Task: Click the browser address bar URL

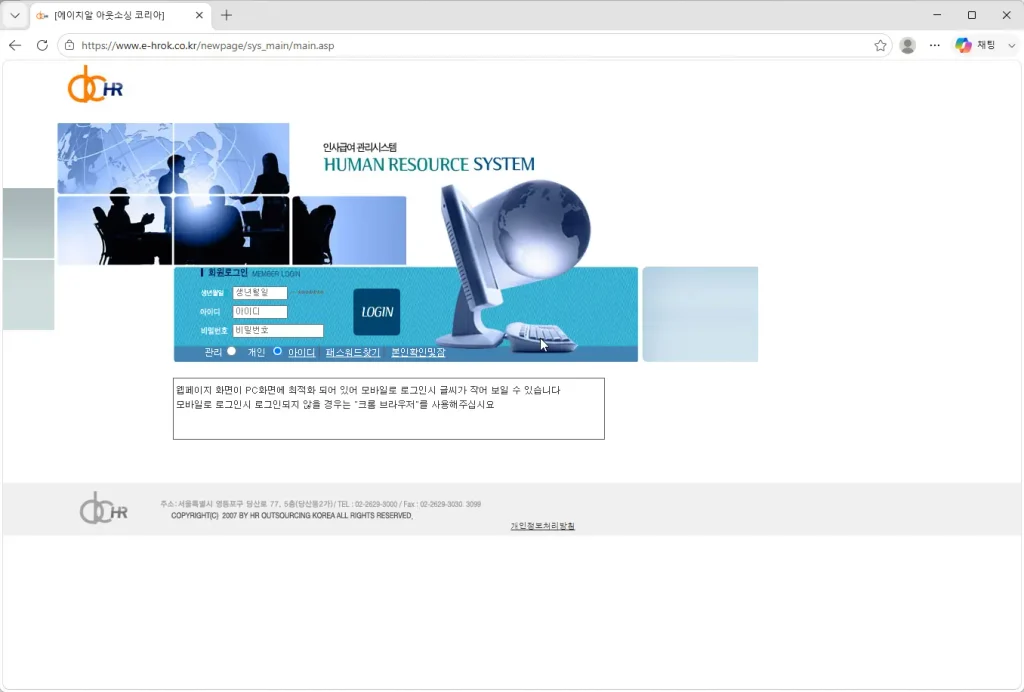Action: point(208,46)
